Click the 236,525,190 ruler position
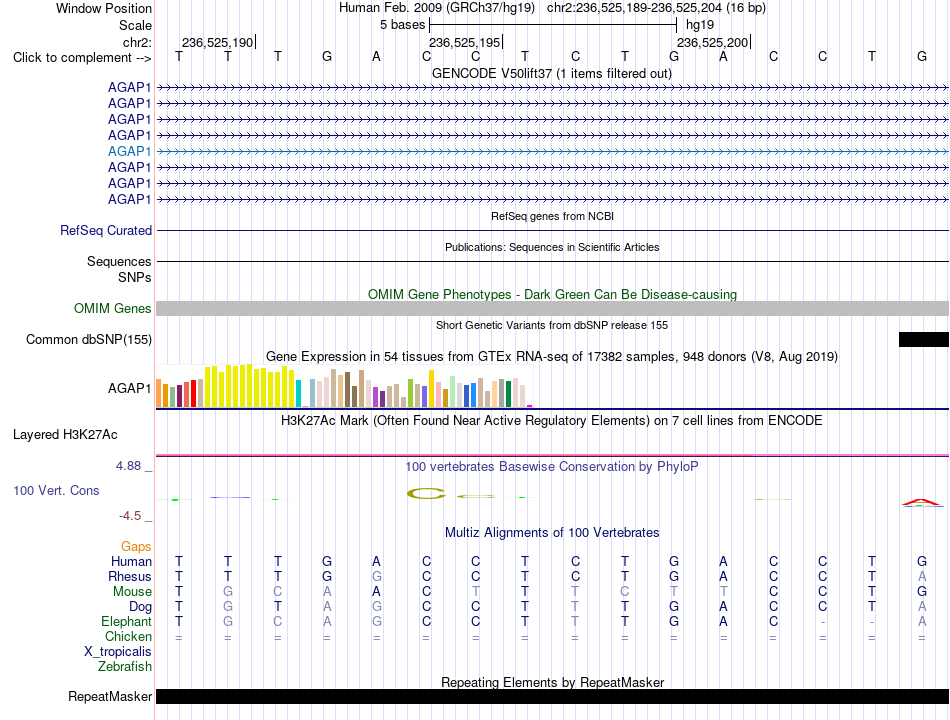950x720 pixels. [x=218, y=42]
